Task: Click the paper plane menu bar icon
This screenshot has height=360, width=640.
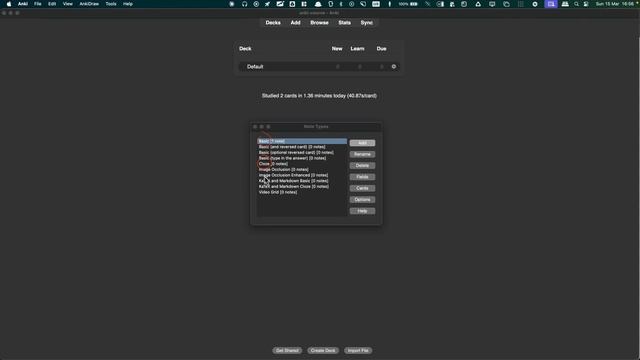Action: tap(267, 4)
